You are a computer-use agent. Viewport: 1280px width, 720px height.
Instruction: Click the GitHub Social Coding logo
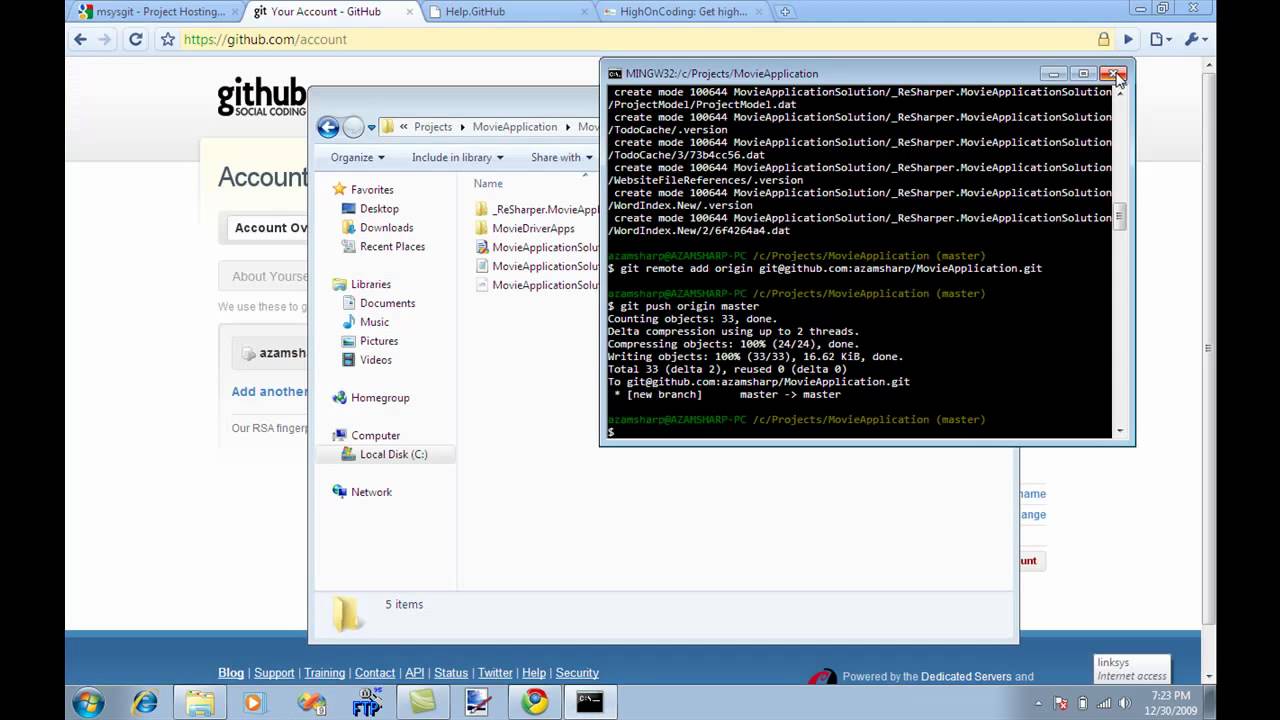pyautogui.click(x=262, y=97)
